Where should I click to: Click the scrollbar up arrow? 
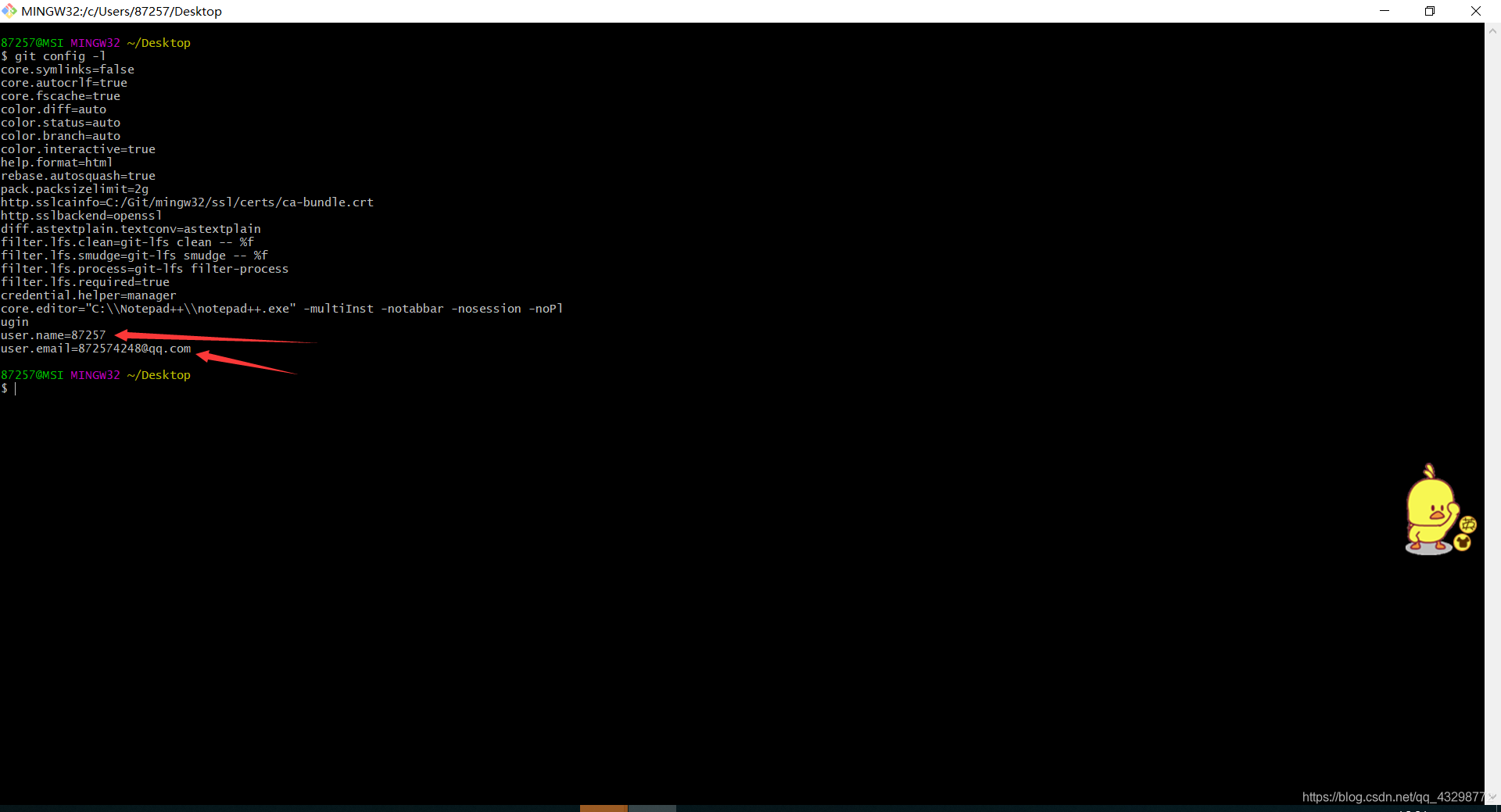click(1492, 31)
